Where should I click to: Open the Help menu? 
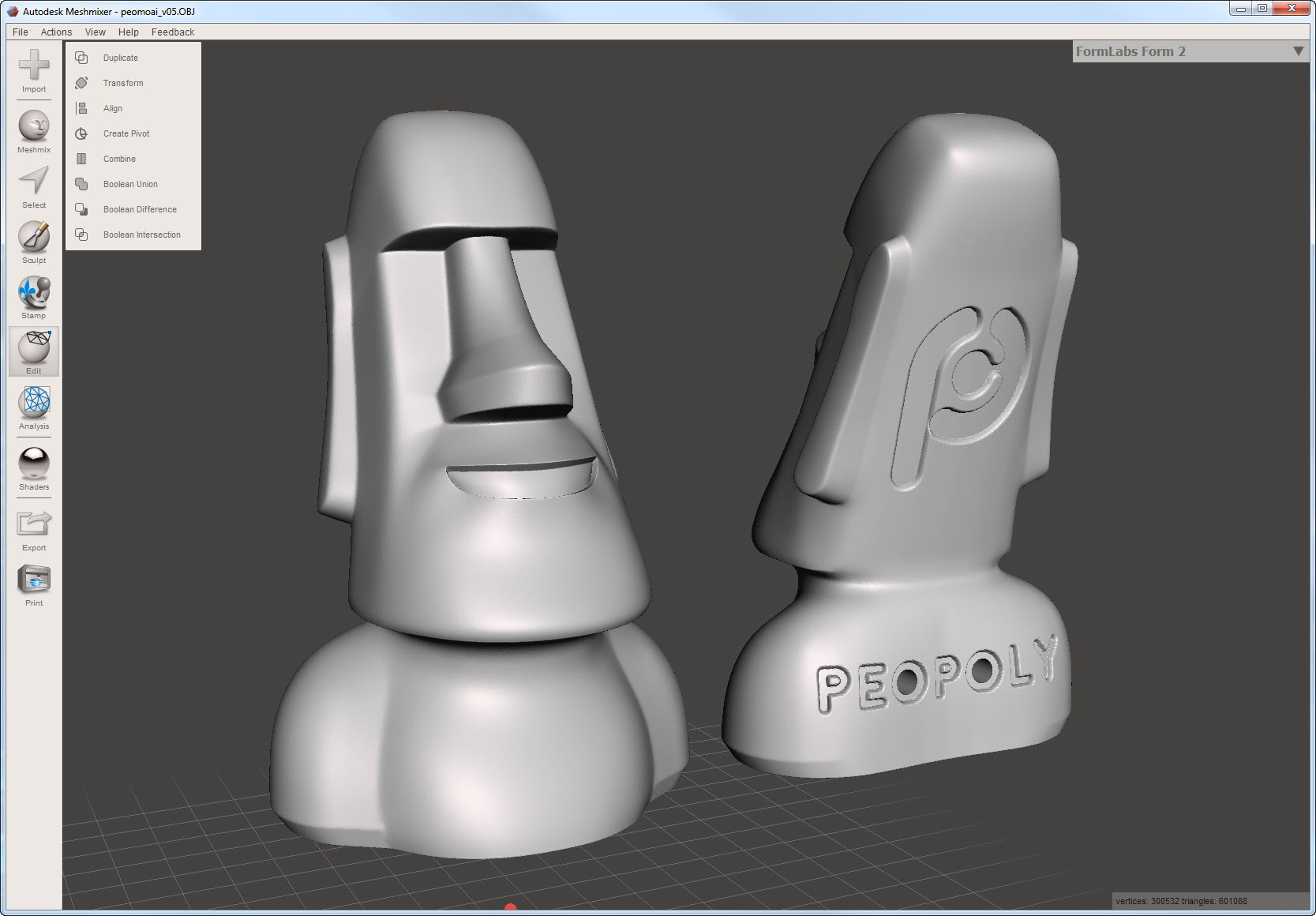(x=129, y=32)
